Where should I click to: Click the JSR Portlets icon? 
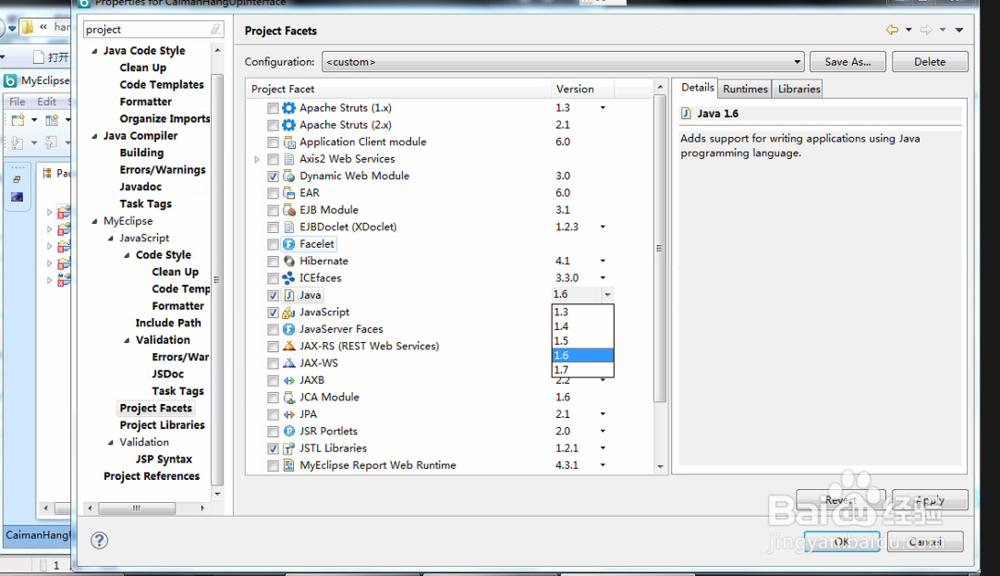[289, 431]
